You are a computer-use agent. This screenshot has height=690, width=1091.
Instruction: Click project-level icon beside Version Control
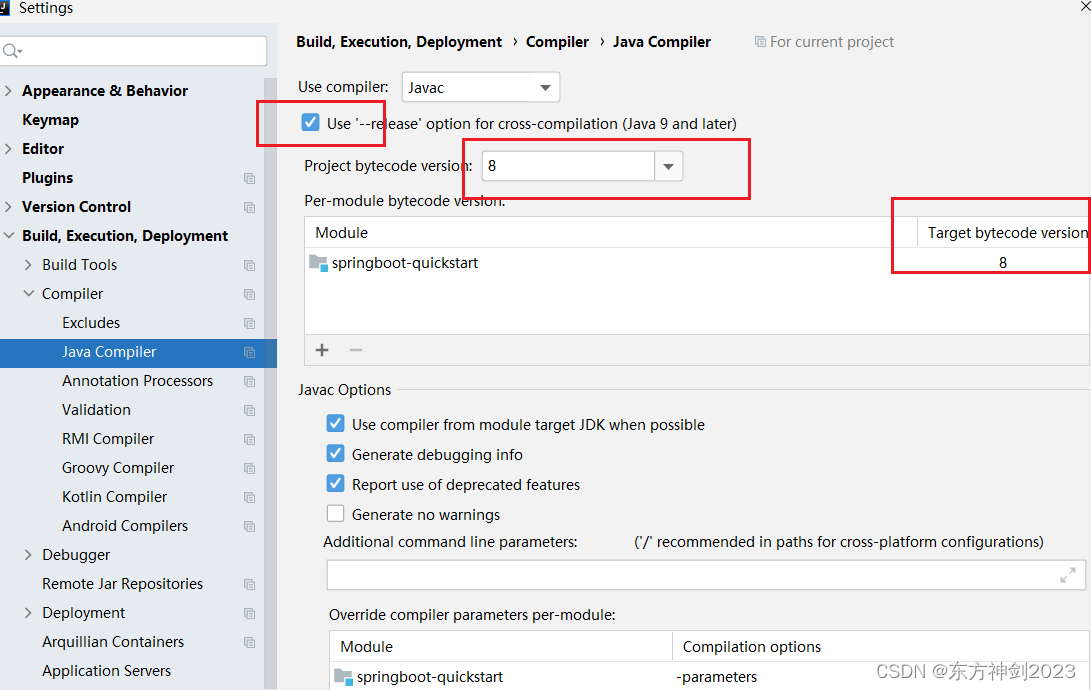(249, 207)
